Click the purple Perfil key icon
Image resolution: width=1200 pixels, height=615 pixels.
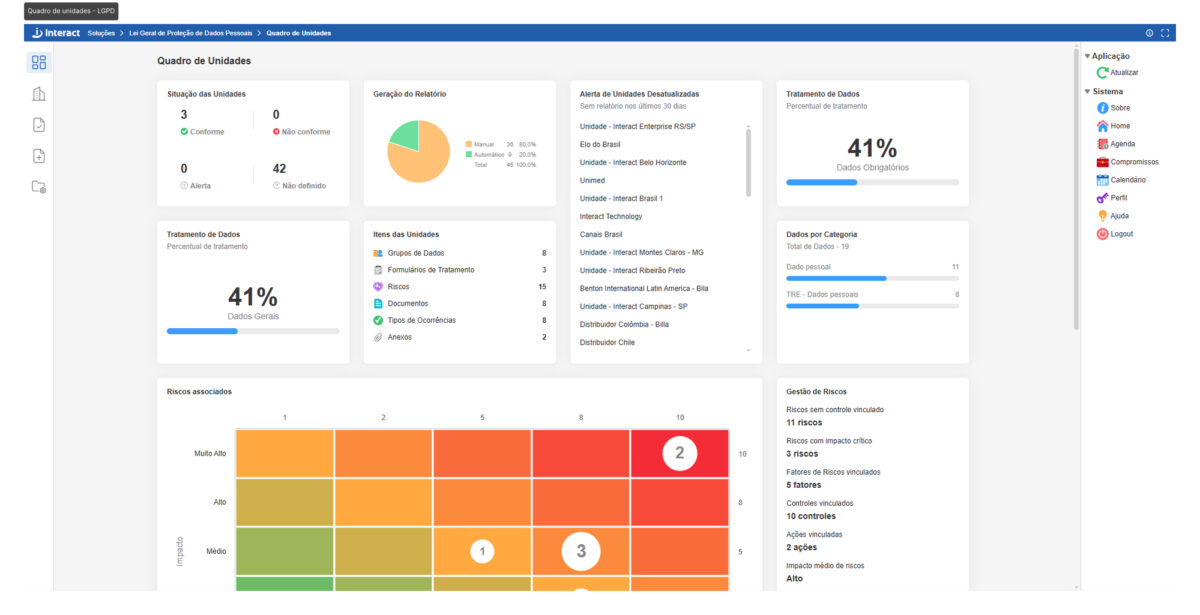[1102, 198]
